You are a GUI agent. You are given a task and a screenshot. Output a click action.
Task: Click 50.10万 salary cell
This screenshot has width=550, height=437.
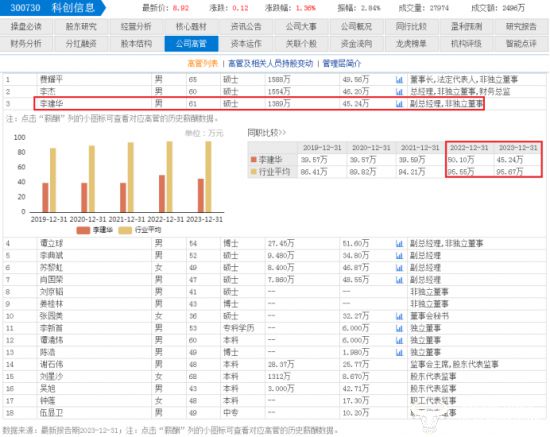pyautogui.click(x=461, y=160)
